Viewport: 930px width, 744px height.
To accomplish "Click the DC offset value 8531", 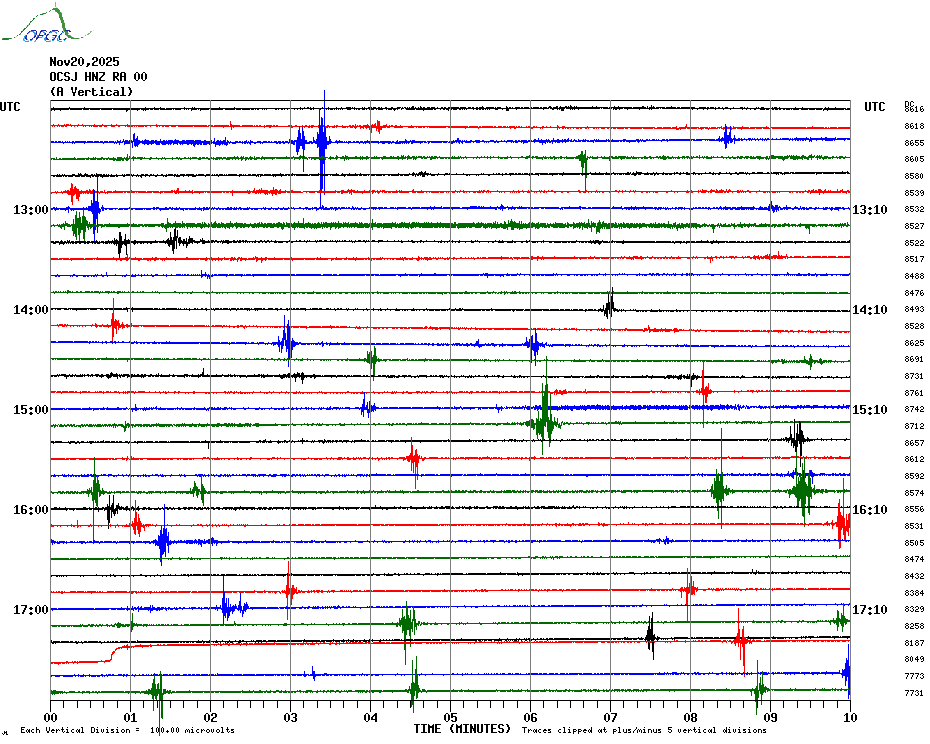I will pyautogui.click(x=914, y=526).
